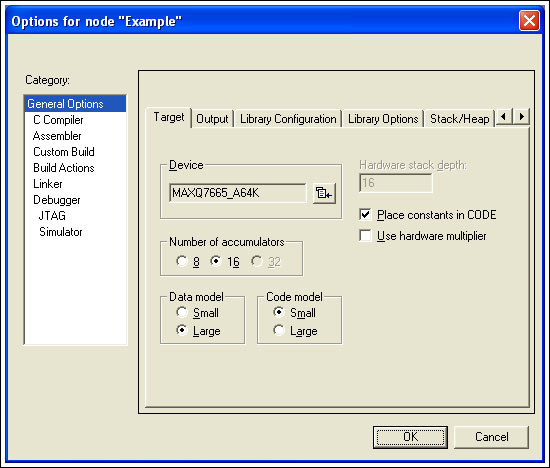Switch to the Output tab
This screenshot has width=550, height=468.
[212, 119]
